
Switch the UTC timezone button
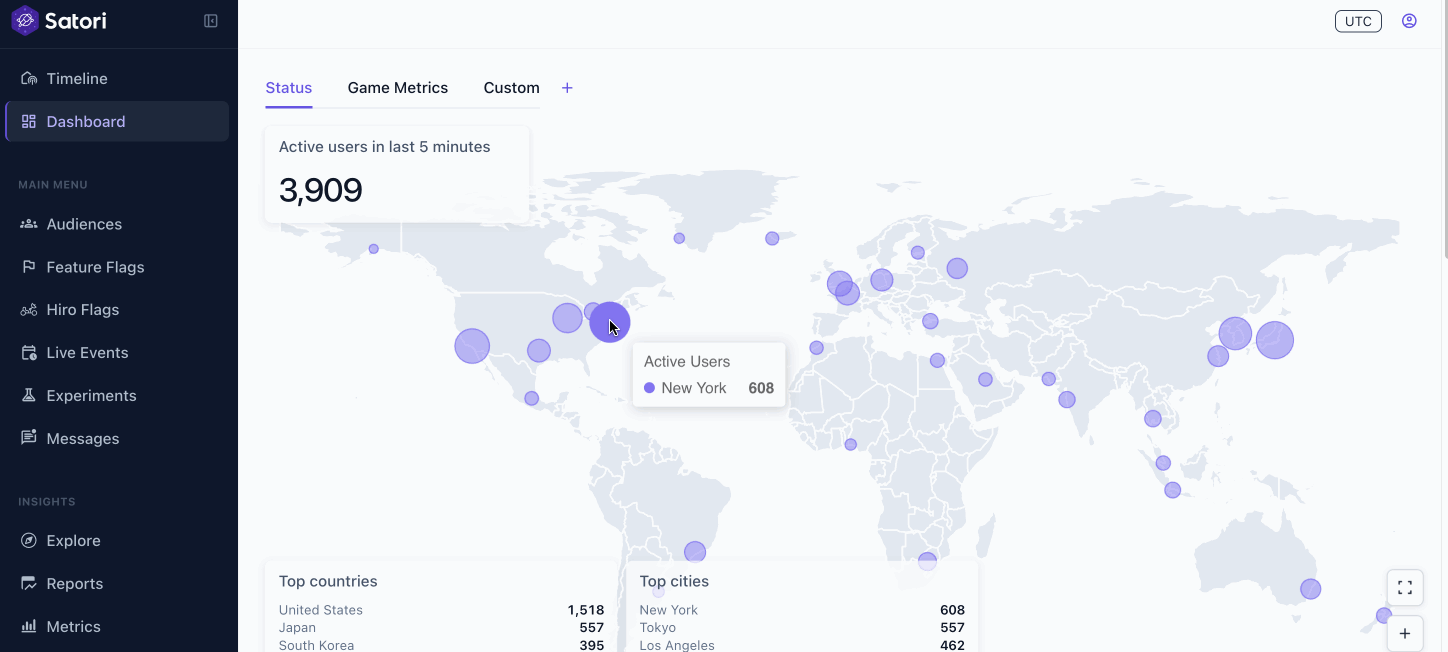point(1358,21)
